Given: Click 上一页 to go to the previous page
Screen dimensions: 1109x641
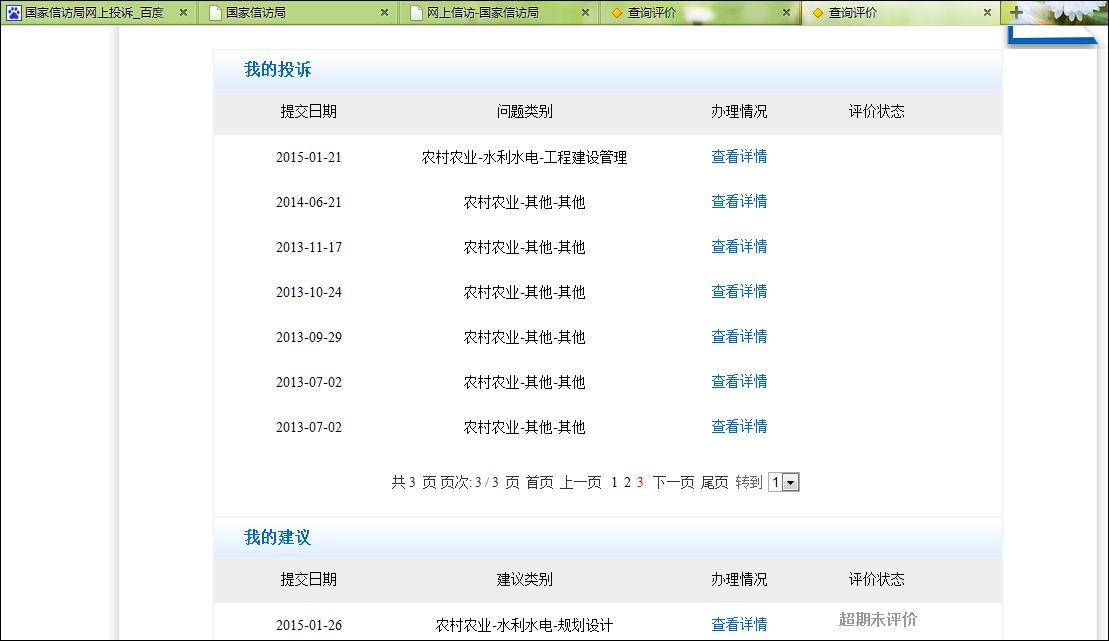Looking at the screenshot, I should 580,483.
